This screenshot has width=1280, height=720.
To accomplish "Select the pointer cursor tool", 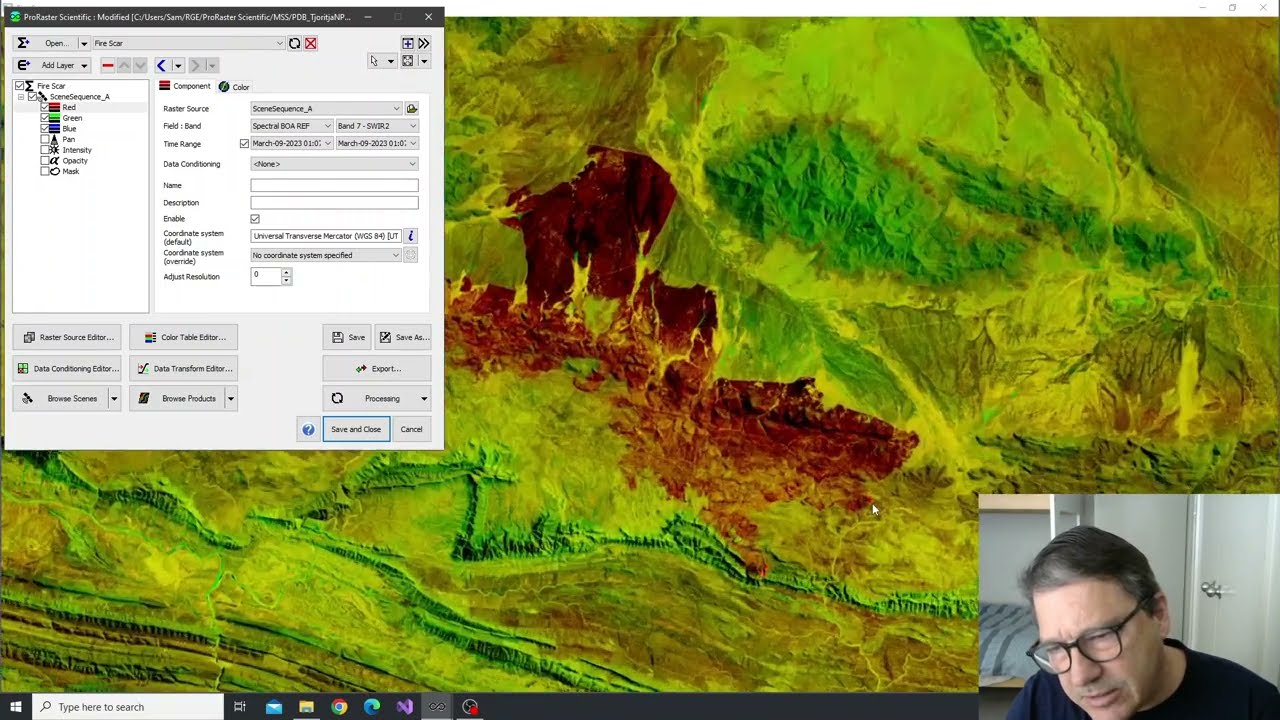I will coord(374,62).
